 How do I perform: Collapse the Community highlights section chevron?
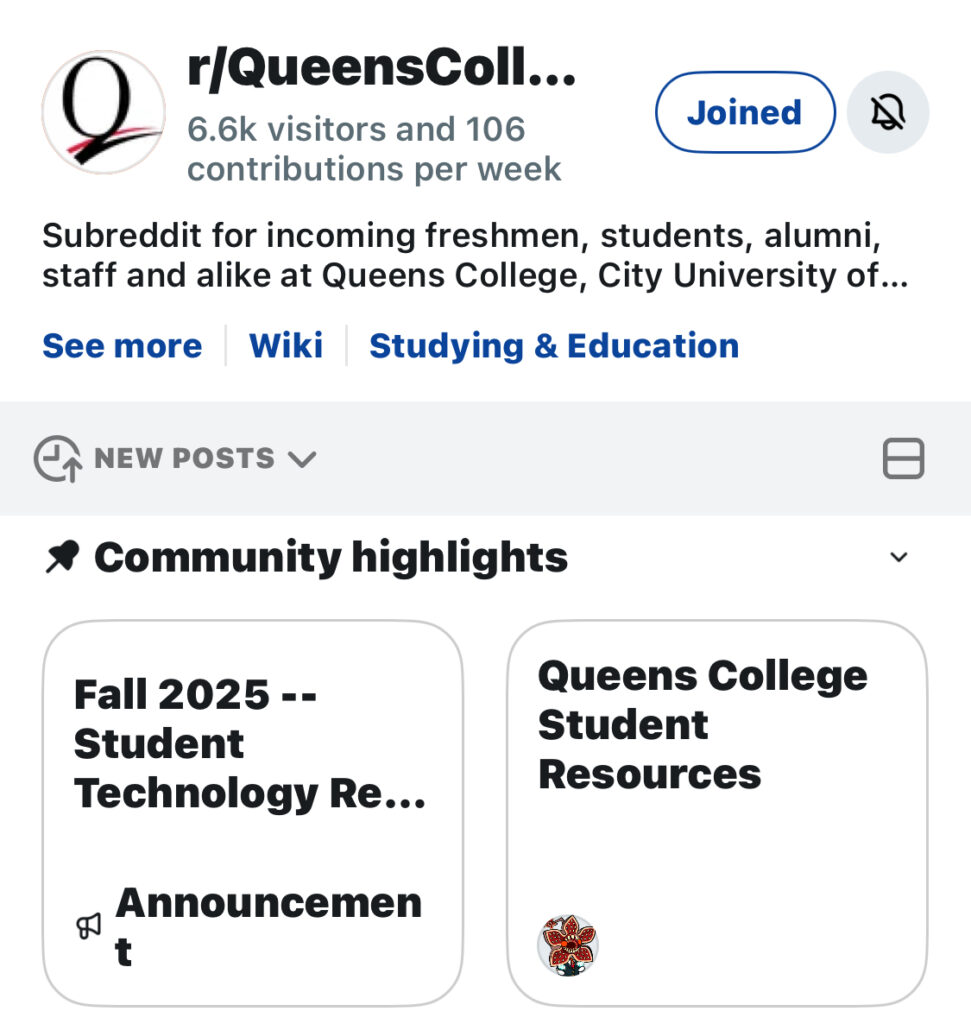pos(899,557)
